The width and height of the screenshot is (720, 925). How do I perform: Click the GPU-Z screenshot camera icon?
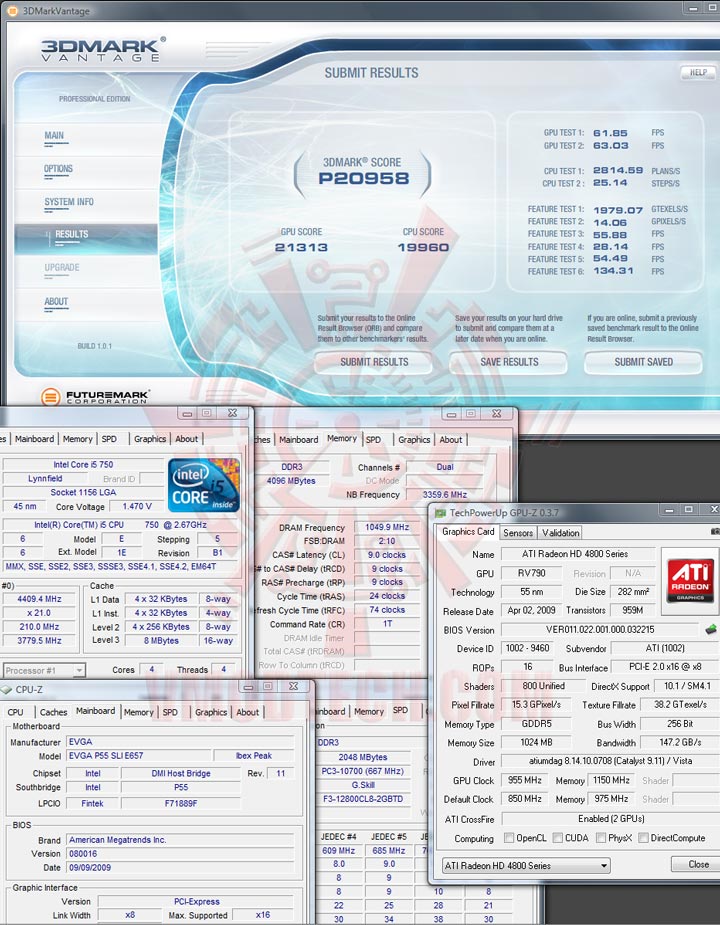715,532
